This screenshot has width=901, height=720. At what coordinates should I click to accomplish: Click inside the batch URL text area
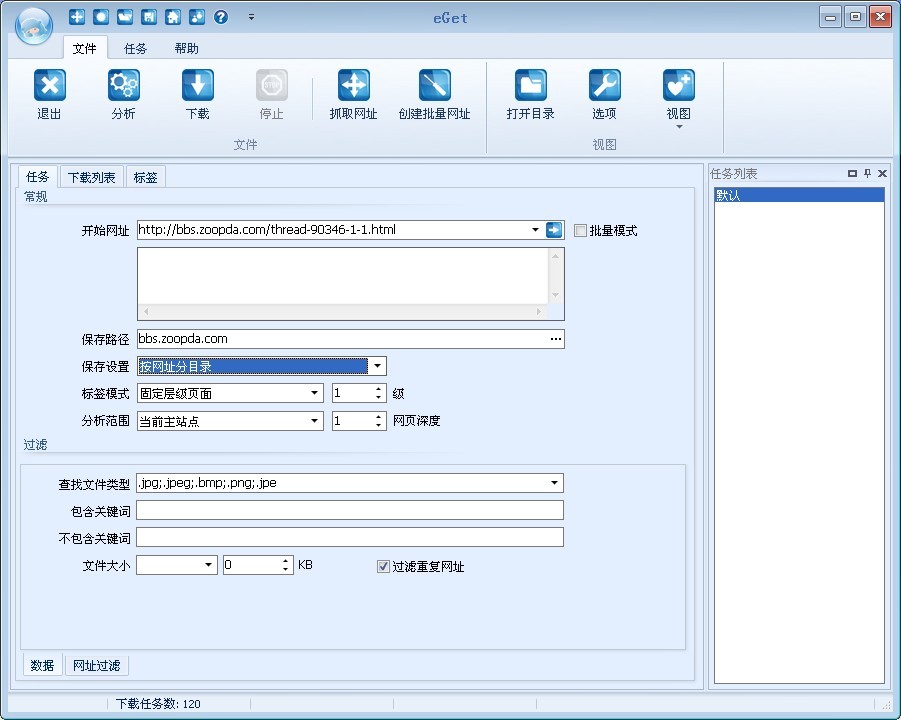tap(342, 276)
